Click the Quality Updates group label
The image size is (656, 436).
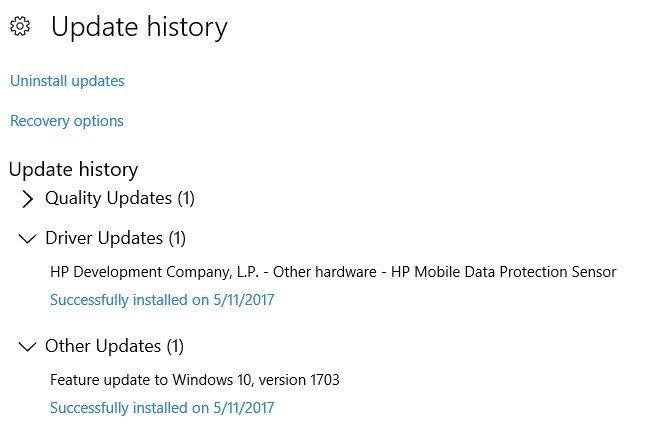pos(108,198)
